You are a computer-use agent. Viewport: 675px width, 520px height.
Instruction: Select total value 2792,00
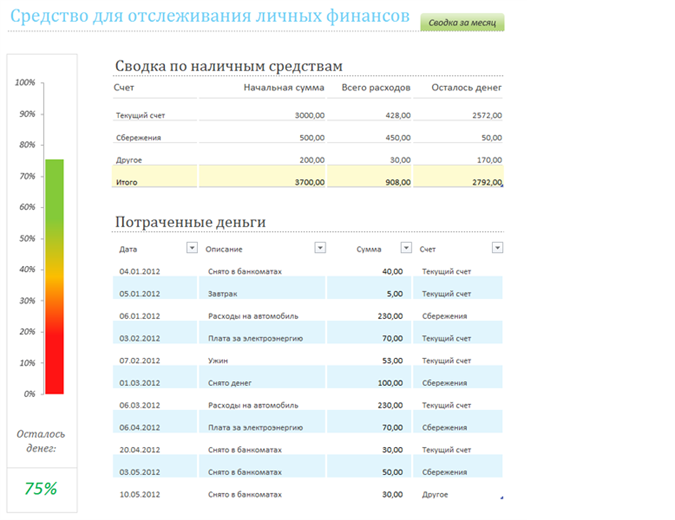(x=487, y=183)
